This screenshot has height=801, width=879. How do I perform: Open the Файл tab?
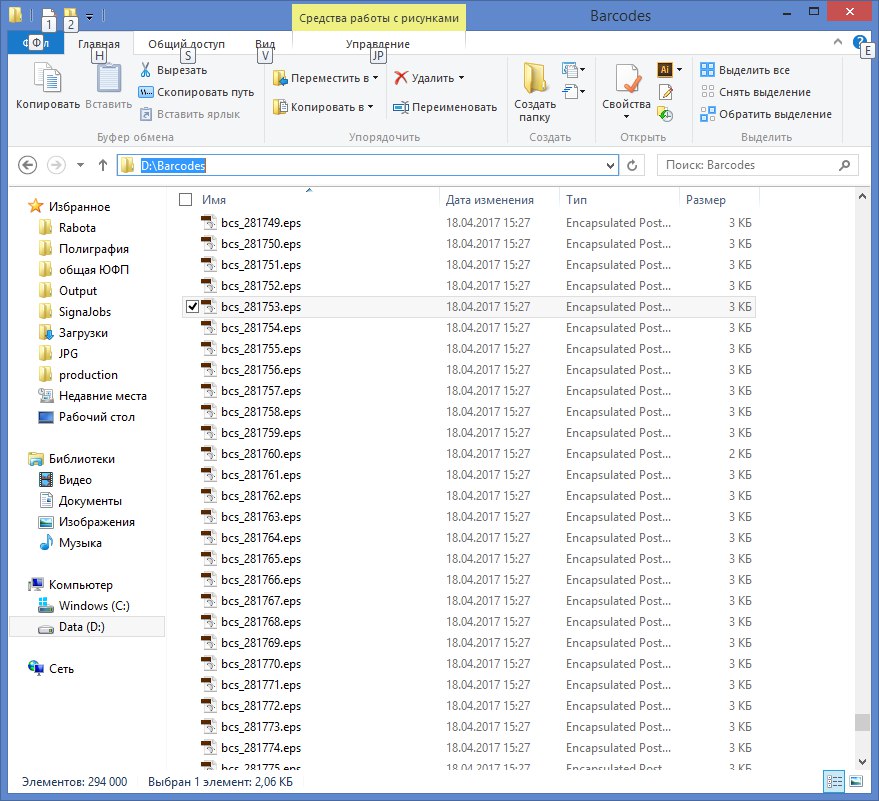pos(36,43)
